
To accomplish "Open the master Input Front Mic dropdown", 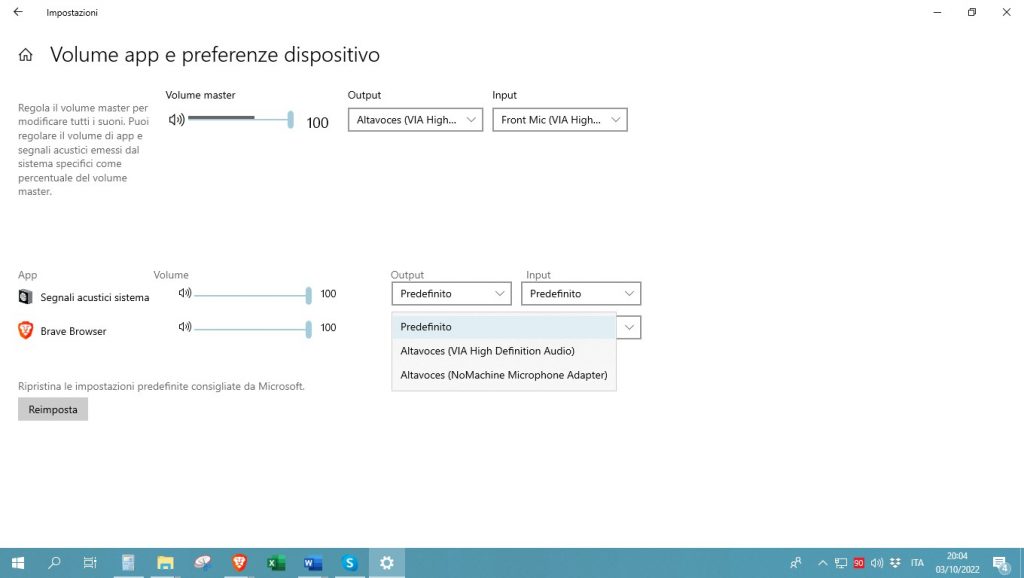I will [x=559, y=120].
